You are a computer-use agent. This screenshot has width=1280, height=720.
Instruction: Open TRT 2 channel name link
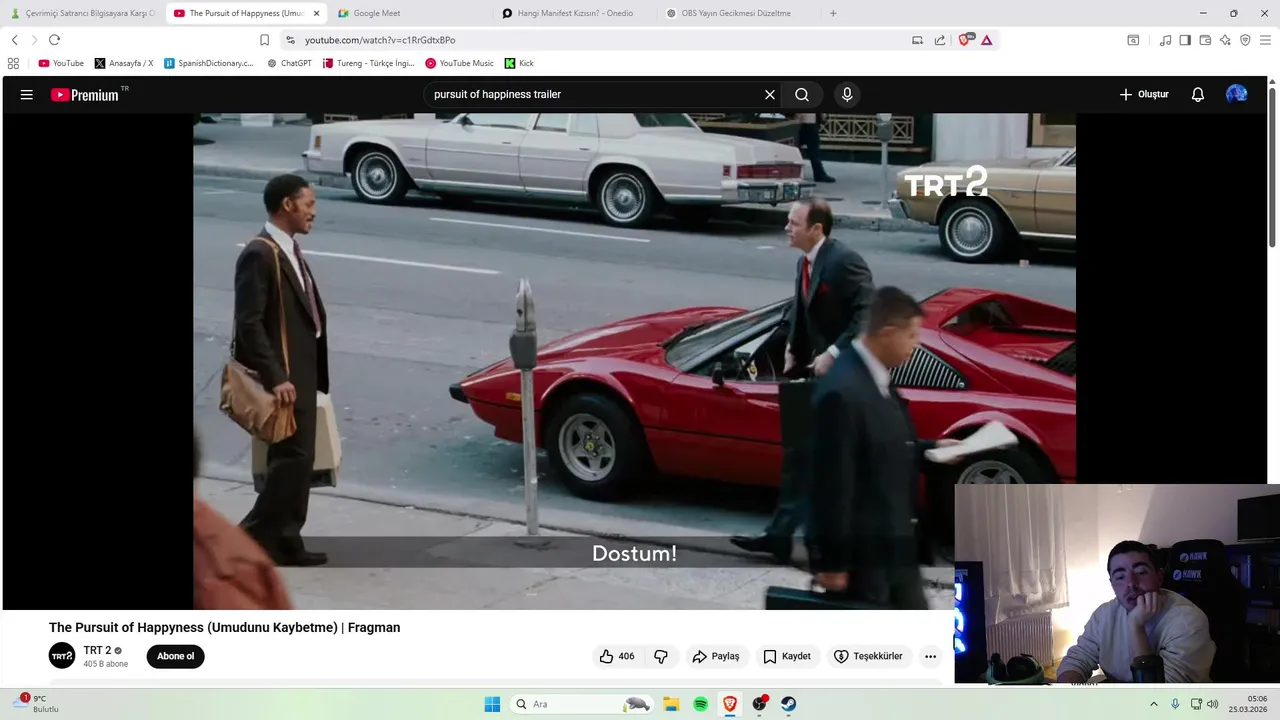point(97,650)
